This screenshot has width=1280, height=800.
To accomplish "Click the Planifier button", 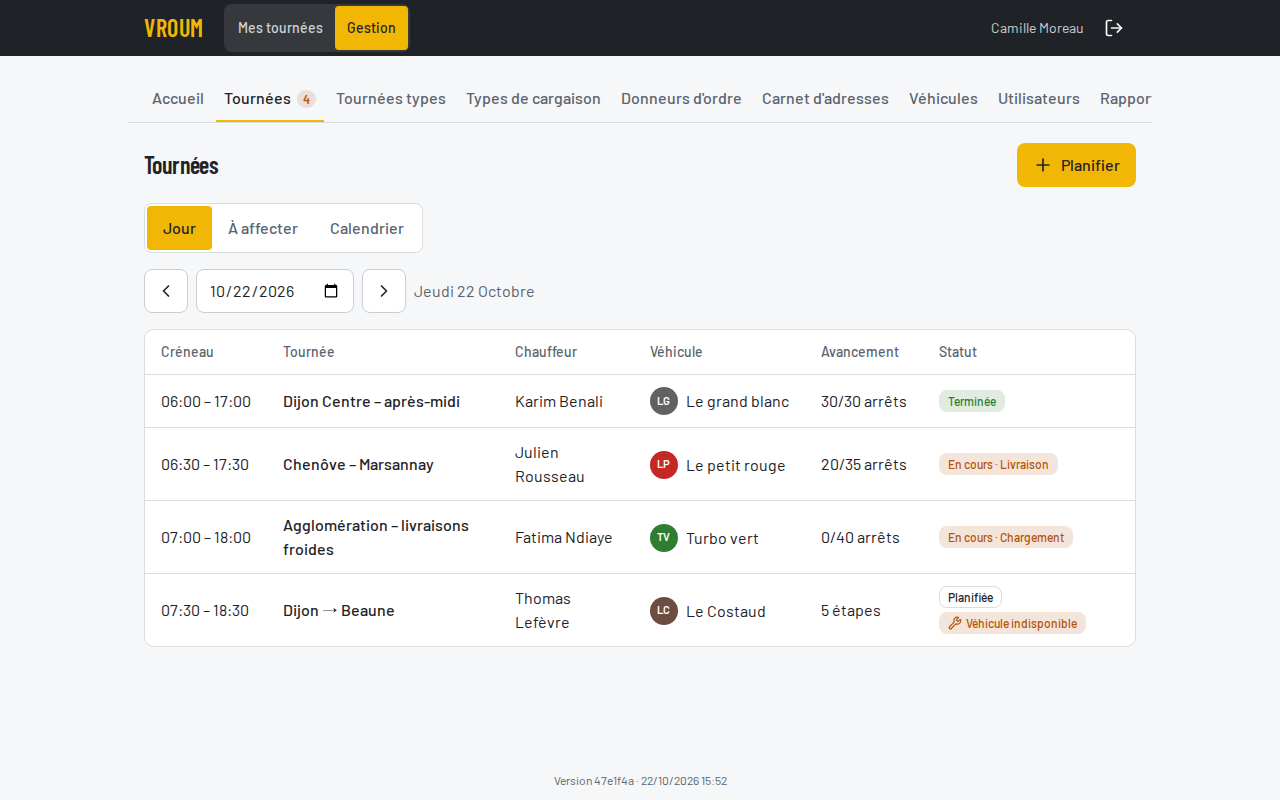I will point(1076,165).
